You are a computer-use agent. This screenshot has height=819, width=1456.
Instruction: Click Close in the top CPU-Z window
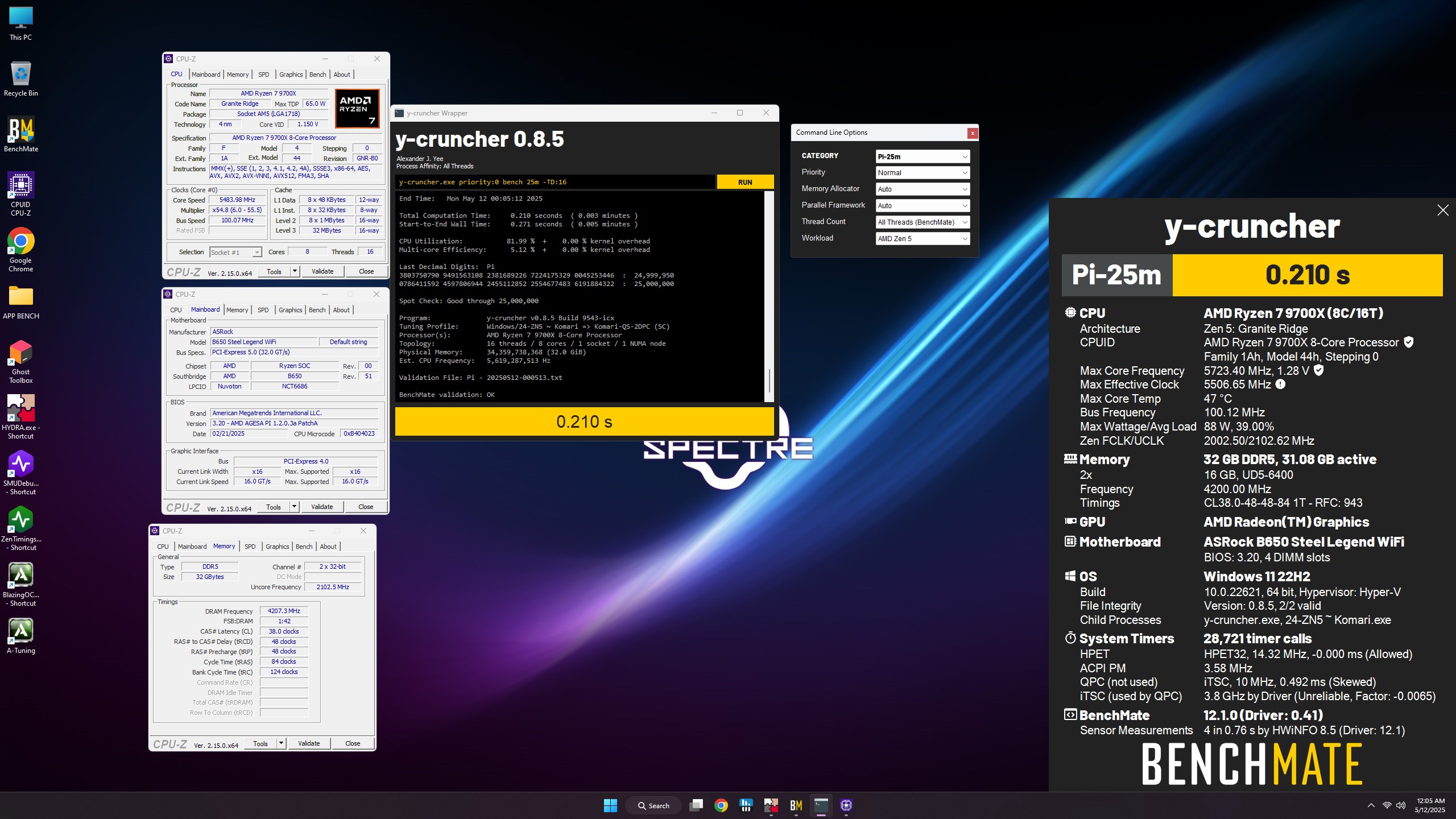(x=366, y=272)
